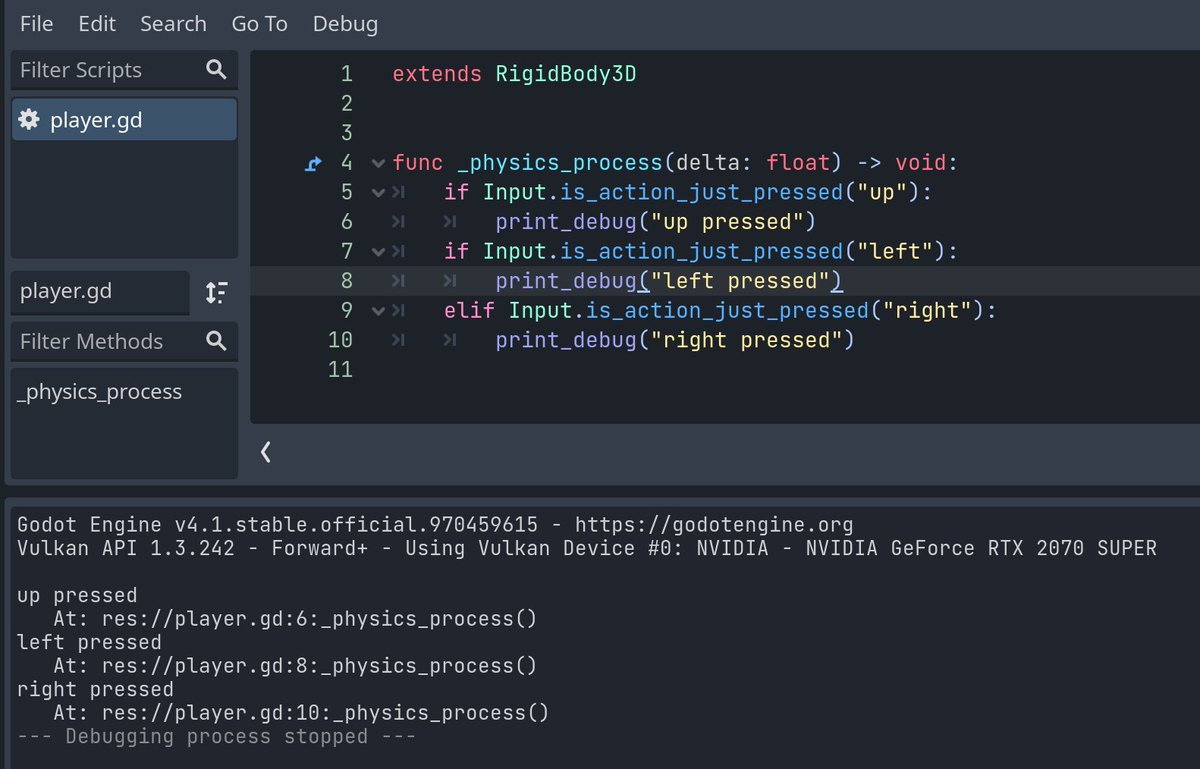Toggle alphabetical sorting of the methods list
This screenshot has height=769, width=1200.
(216, 292)
